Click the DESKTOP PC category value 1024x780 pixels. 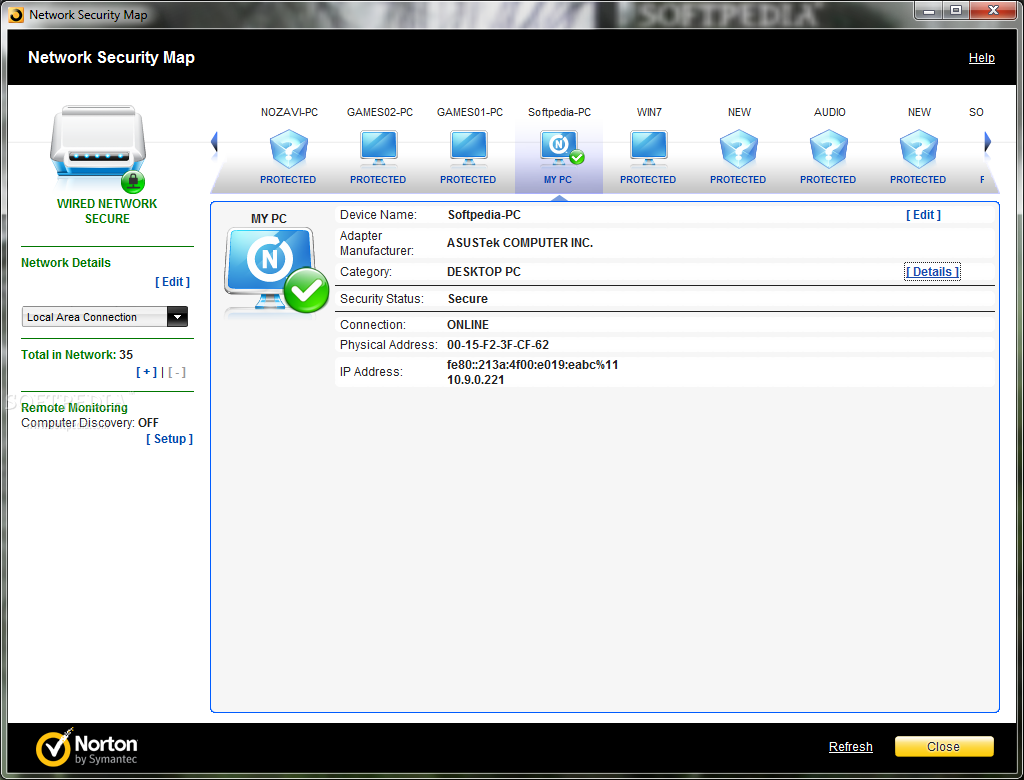click(484, 272)
